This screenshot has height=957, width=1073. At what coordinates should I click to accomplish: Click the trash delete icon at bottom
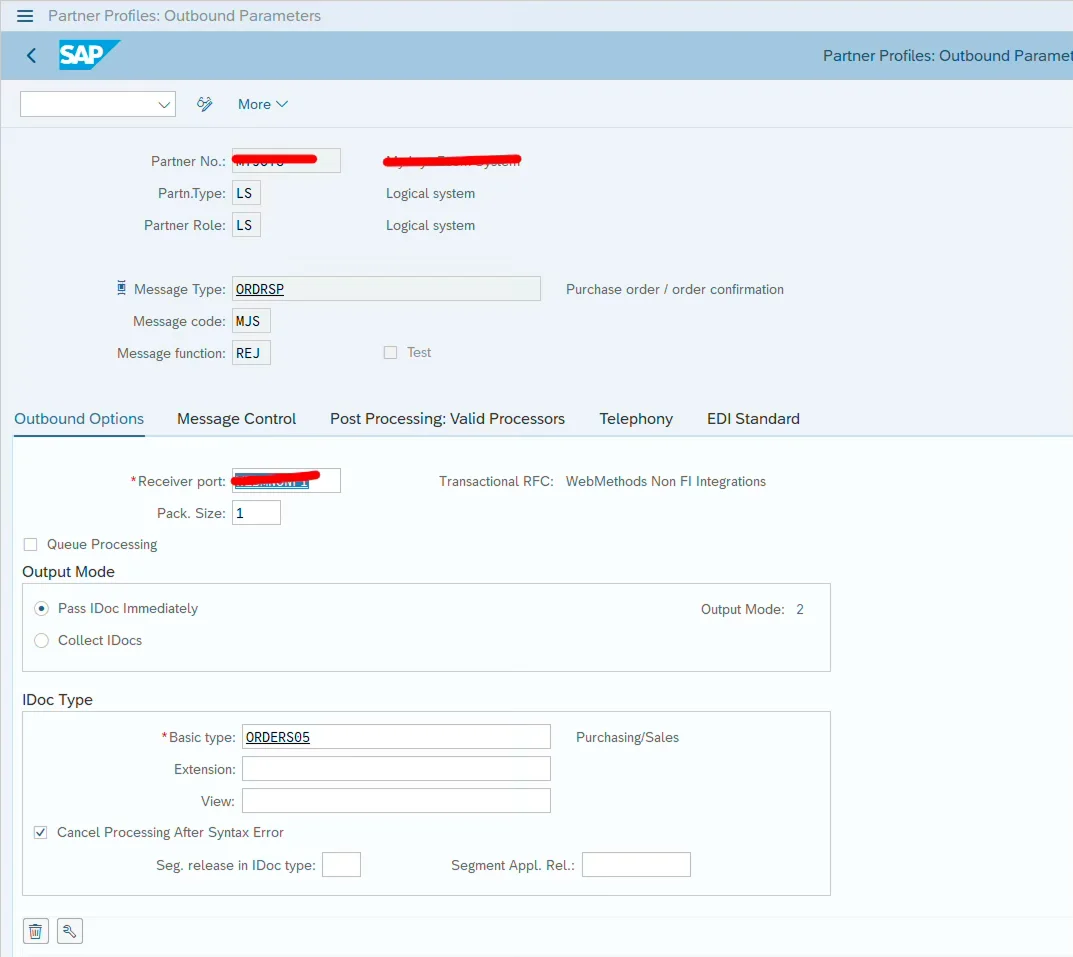(x=36, y=931)
